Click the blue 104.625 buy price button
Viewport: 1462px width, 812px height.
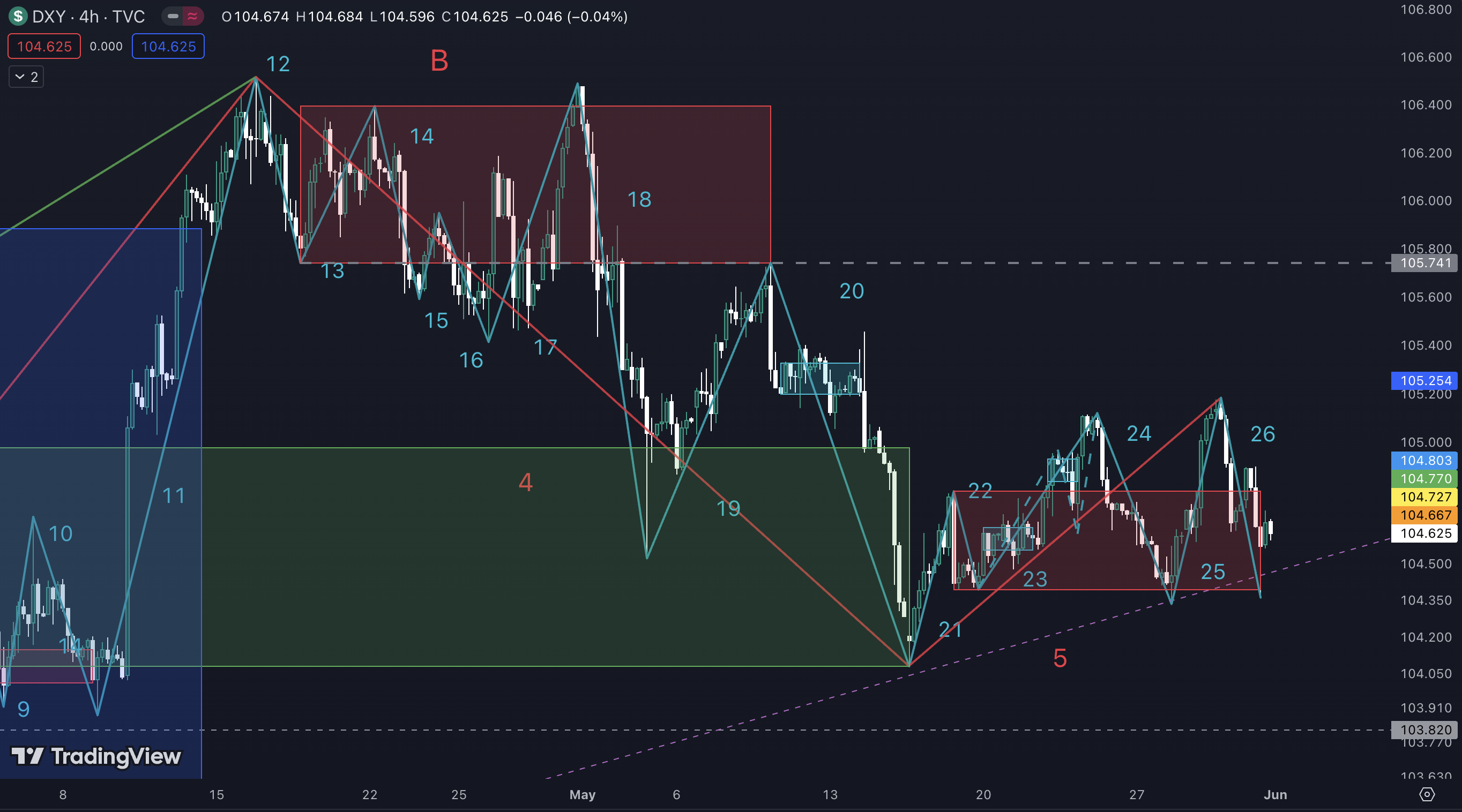pyautogui.click(x=168, y=47)
